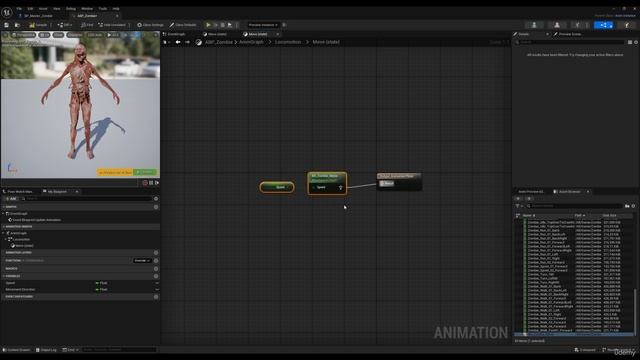Select the Output Animation Pose node

(x=399, y=181)
